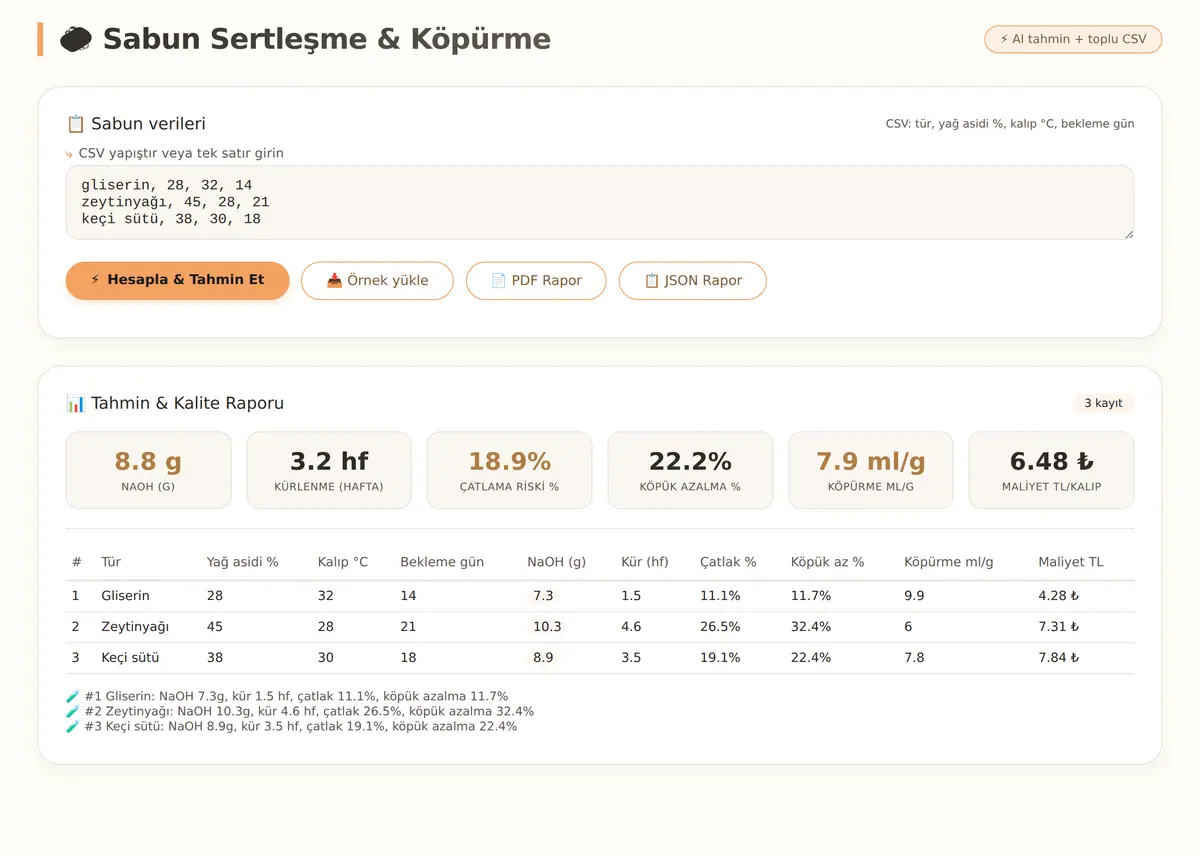Click foam loss 22.4% in Keçi sütü table row
The image size is (1200, 856).
pos(810,658)
